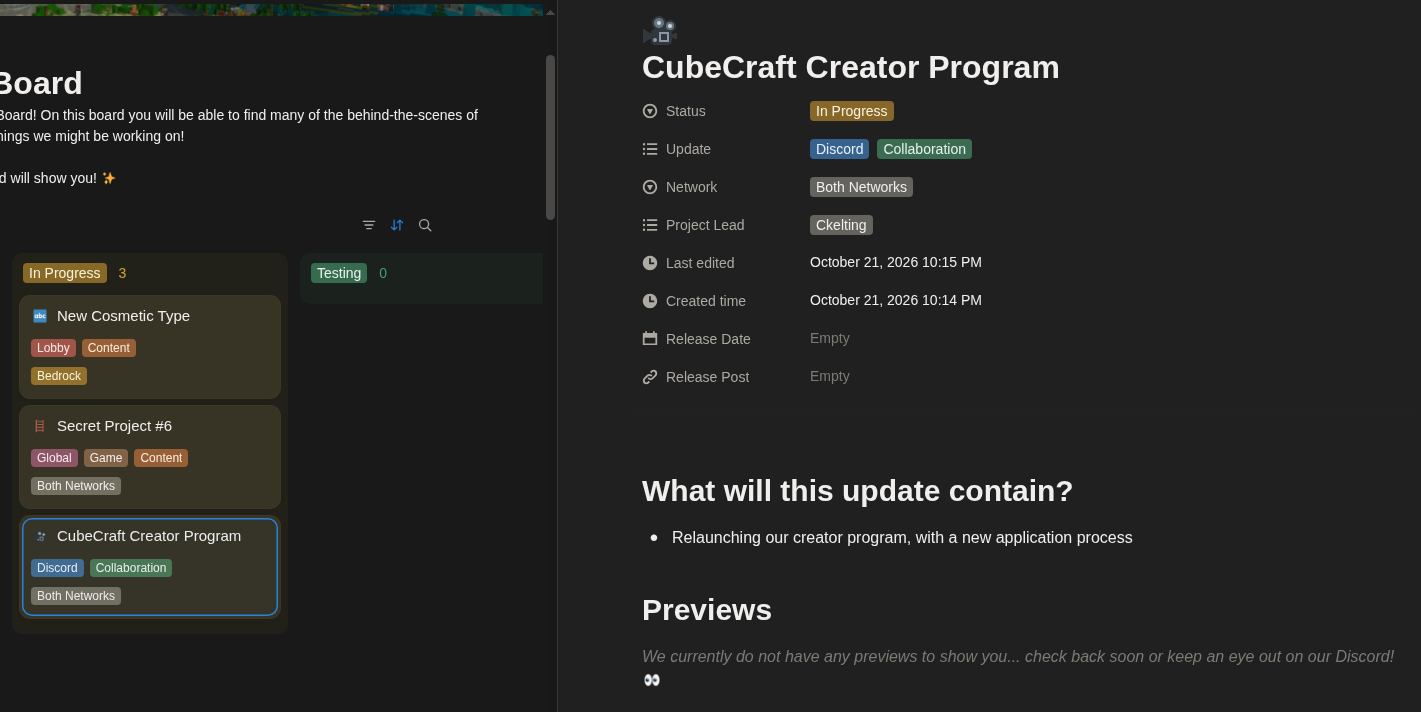Image resolution: width=1421 pixels, height=712 pixels.
Task: Click the Last edited date value
Action: coord(896,262)
